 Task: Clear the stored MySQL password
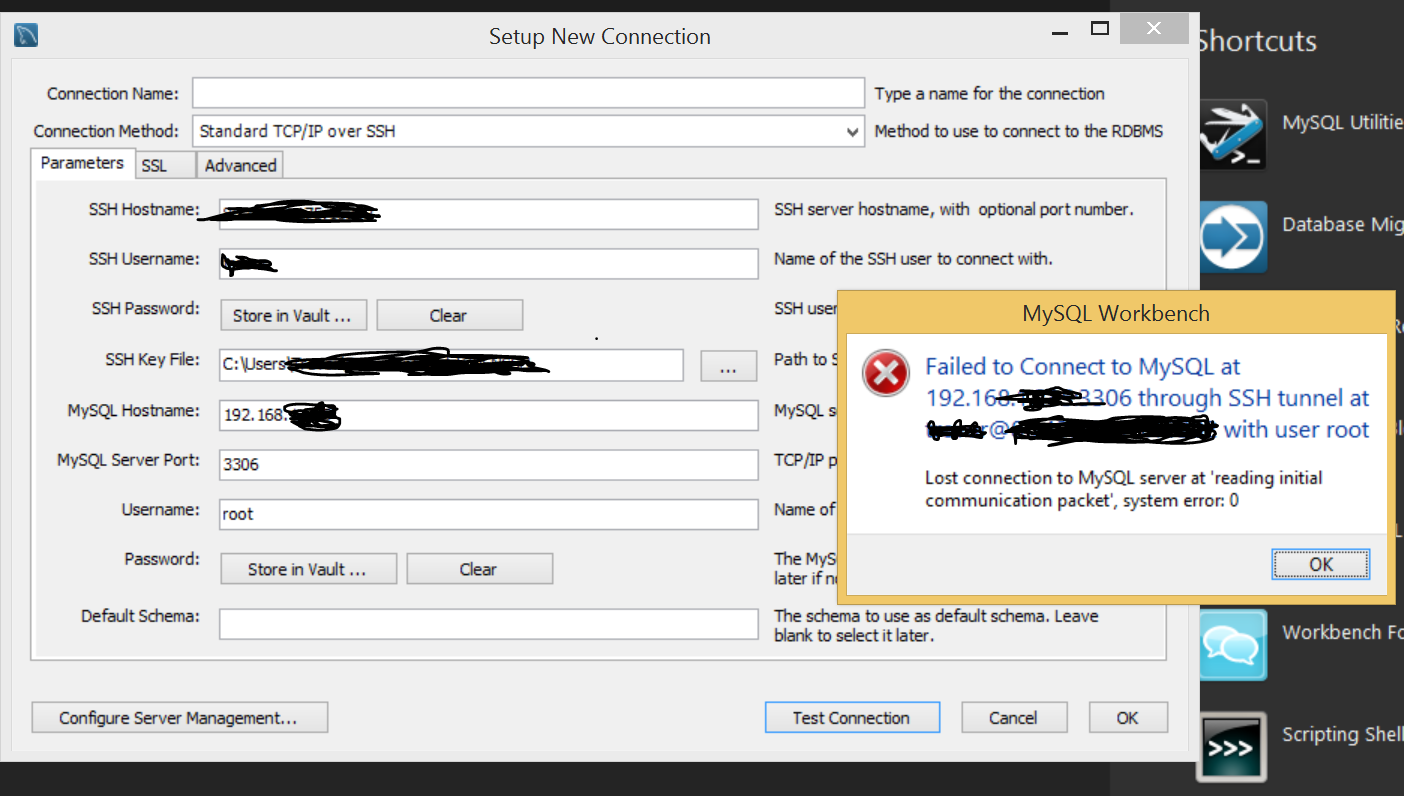click(x=479, y=569)
